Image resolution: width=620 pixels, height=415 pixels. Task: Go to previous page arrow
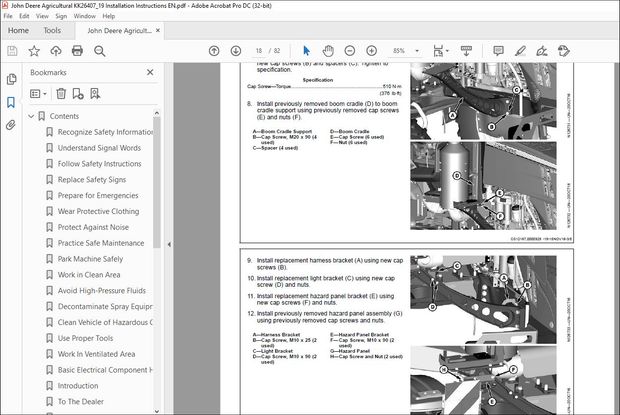tap(214, 51)
